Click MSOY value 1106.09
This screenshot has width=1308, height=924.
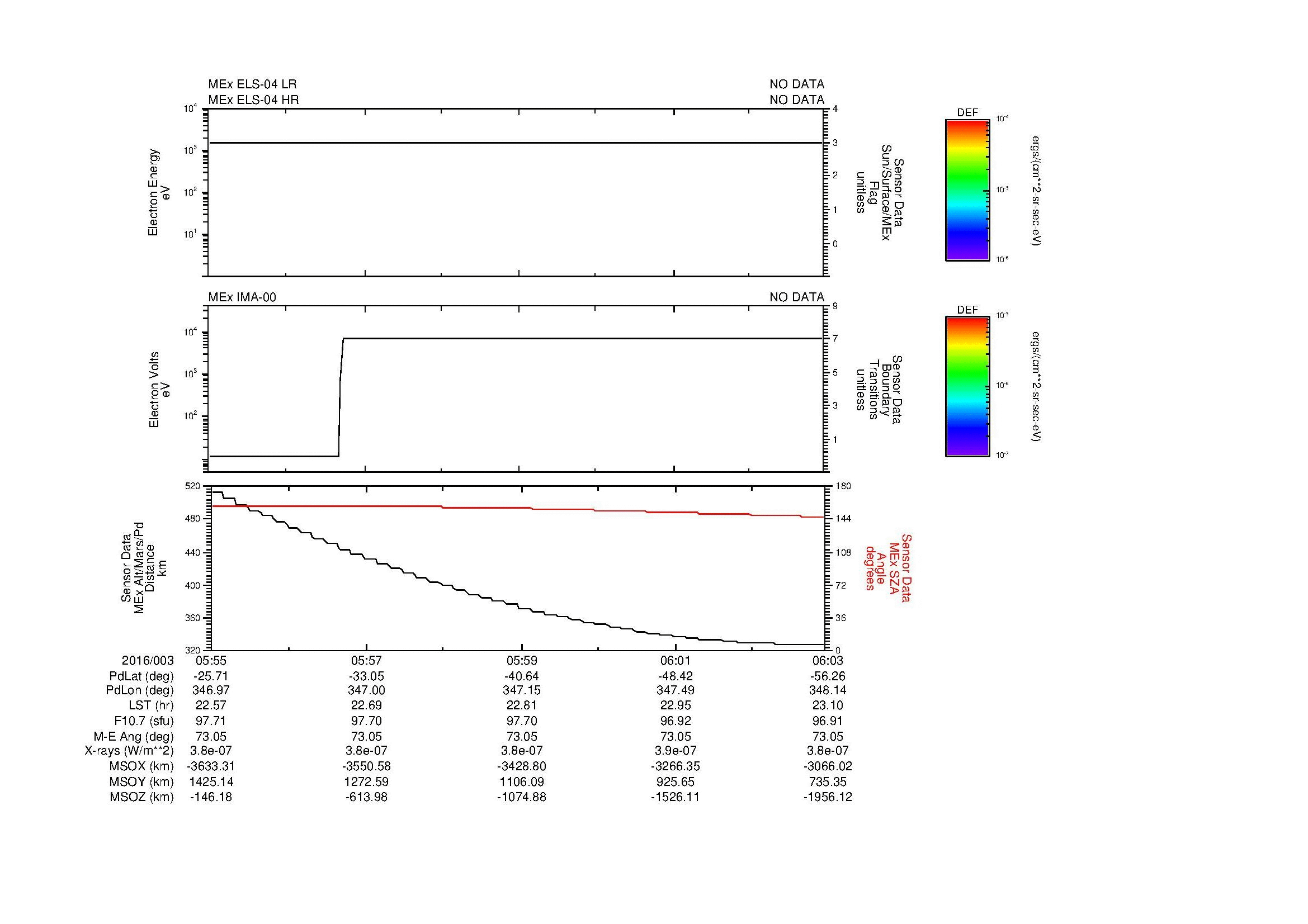pyautogui.click(x=521, y=781)
